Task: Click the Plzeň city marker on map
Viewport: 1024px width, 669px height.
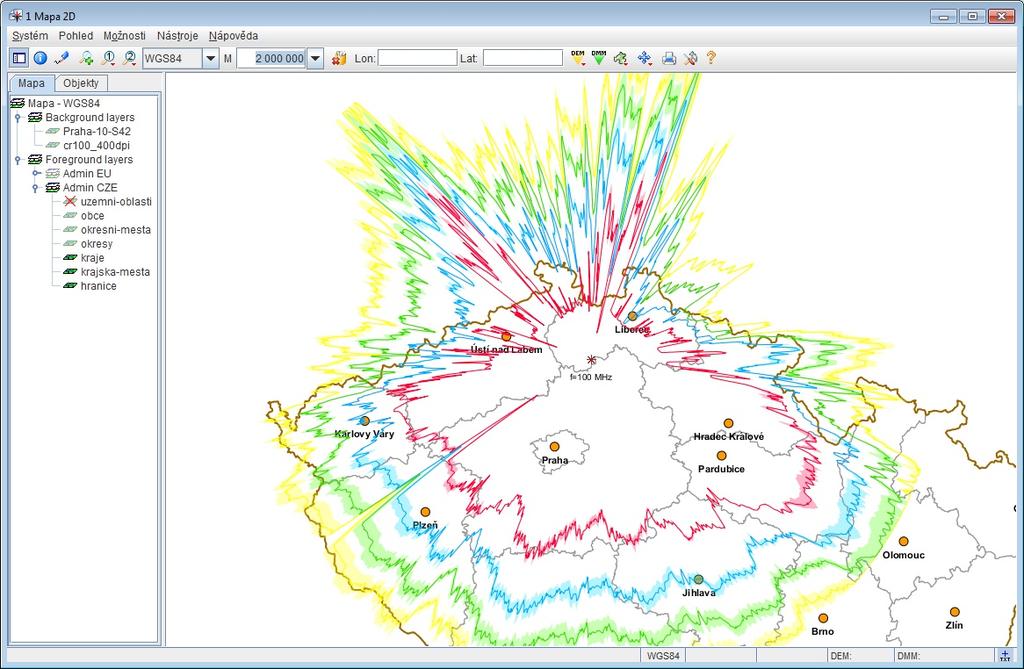Action: pos(425,512)
